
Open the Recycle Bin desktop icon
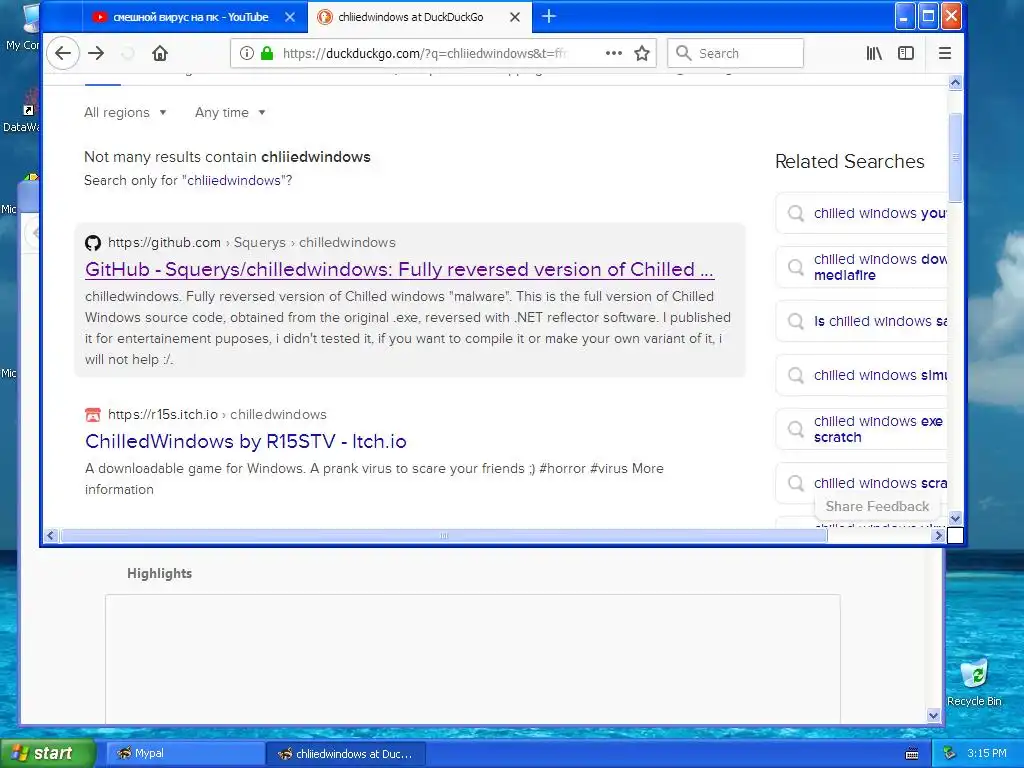974,682
